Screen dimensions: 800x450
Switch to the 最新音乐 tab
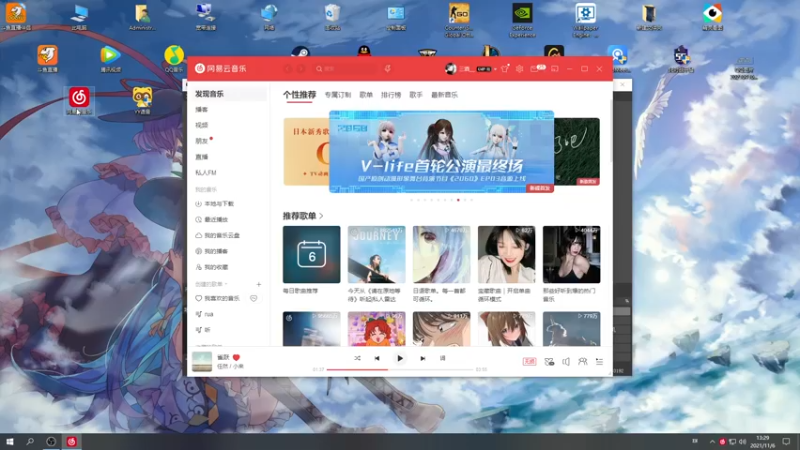[444, 95]
